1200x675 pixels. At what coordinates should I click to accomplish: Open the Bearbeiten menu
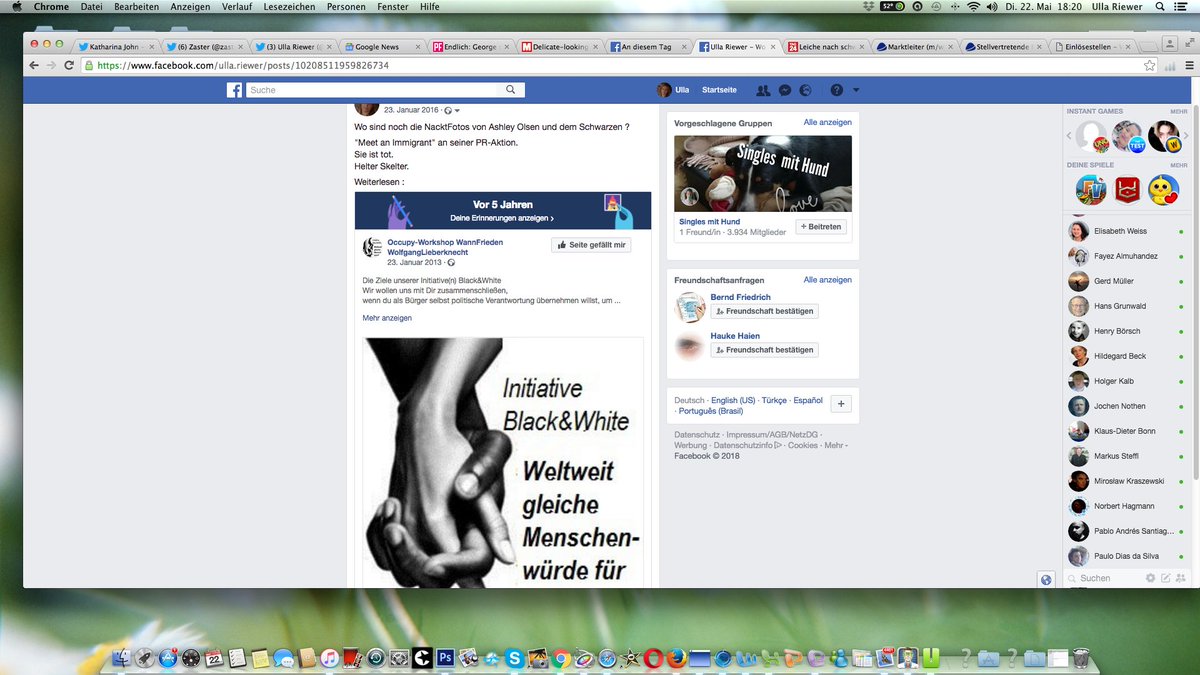[x=136, y=7]
